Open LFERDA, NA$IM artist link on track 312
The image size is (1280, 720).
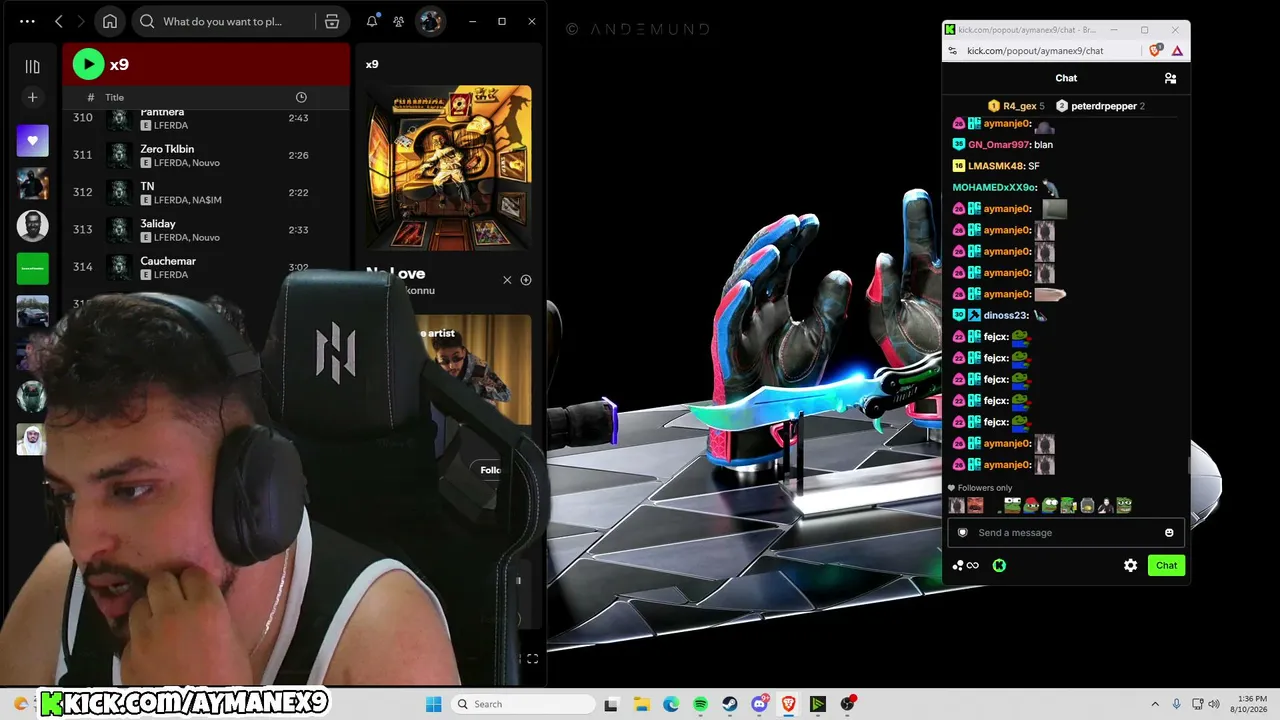click(x=188, y=200)
